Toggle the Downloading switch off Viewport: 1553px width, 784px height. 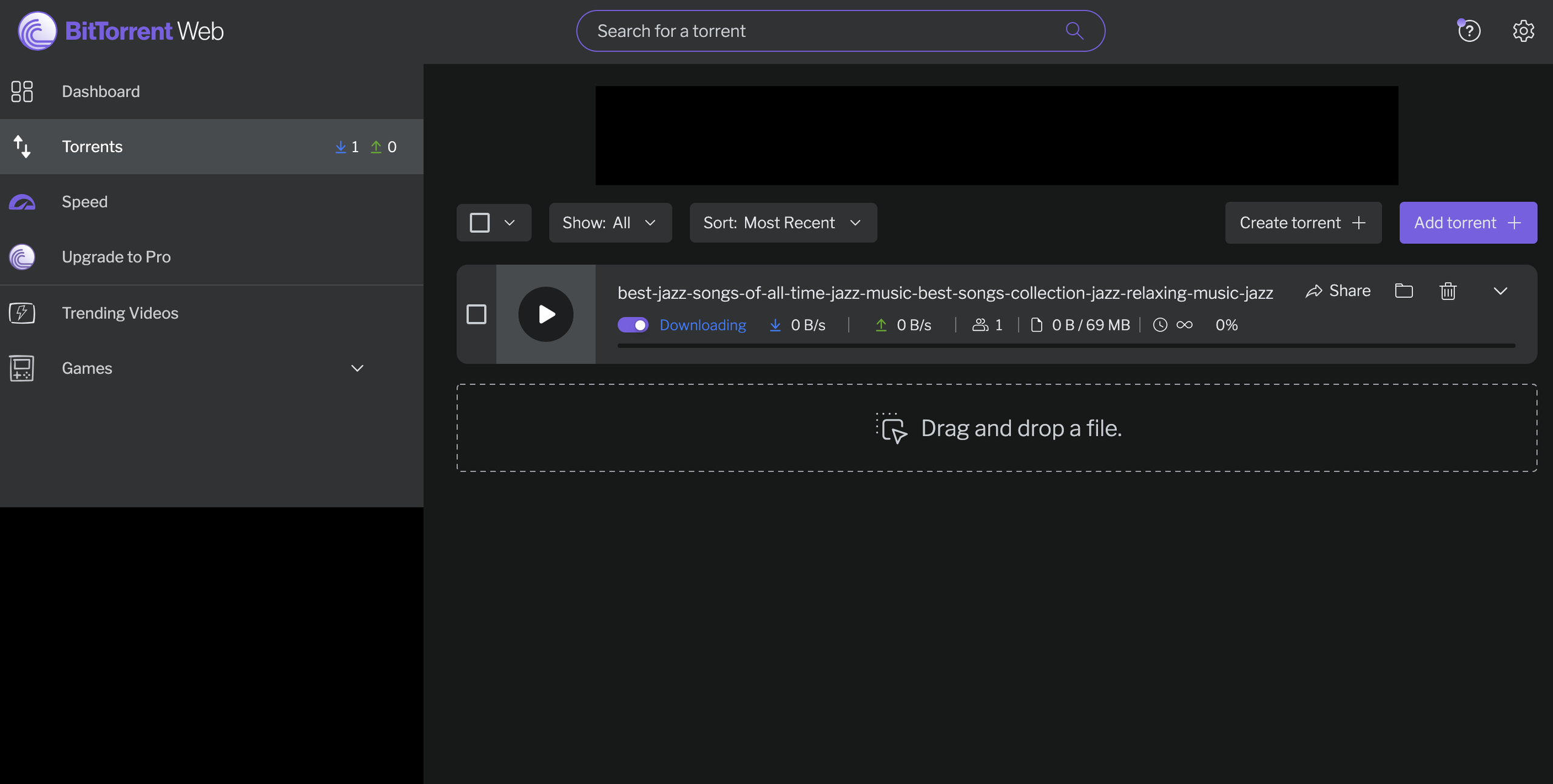[633, 325]
